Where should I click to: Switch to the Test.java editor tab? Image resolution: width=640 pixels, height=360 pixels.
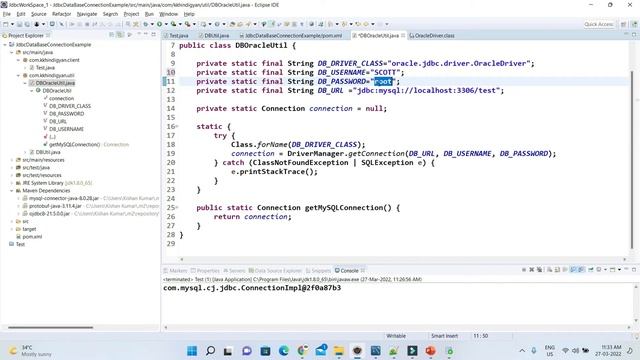tap(178, 36)
